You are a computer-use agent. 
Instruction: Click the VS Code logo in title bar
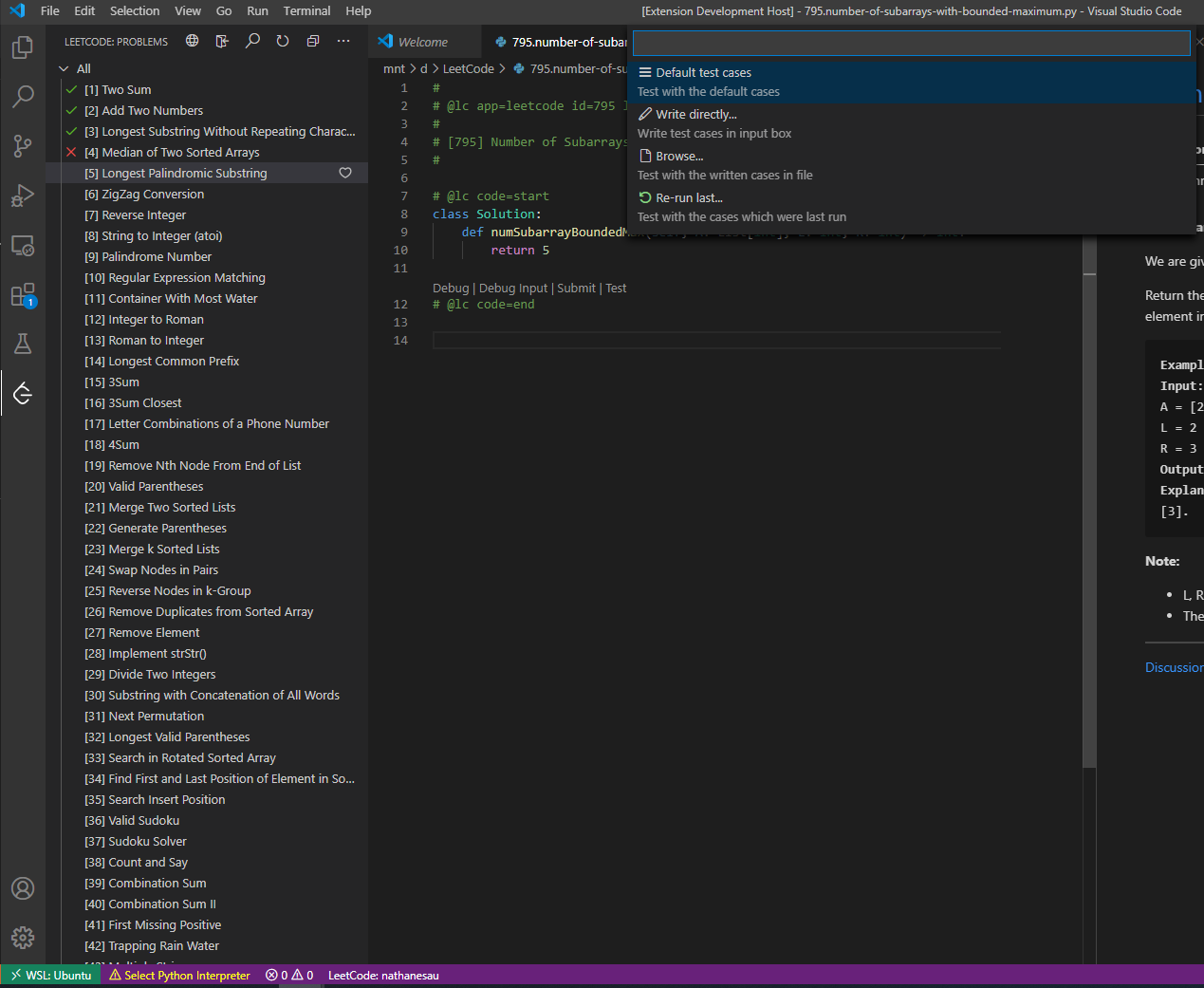17,10
